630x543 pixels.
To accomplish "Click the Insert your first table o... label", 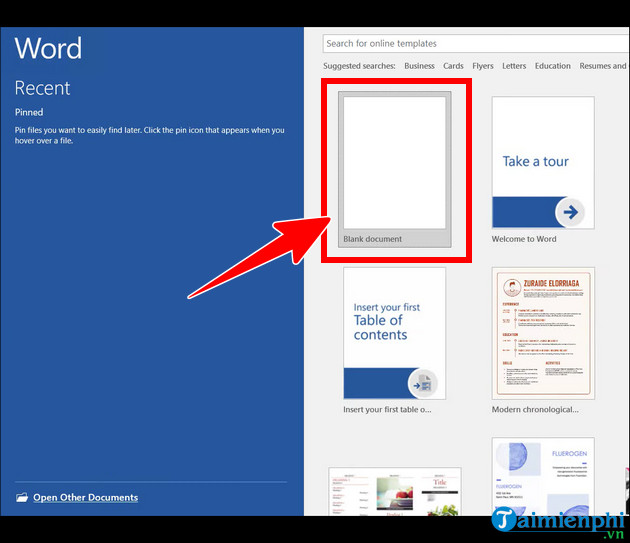I will coord(387,410).
